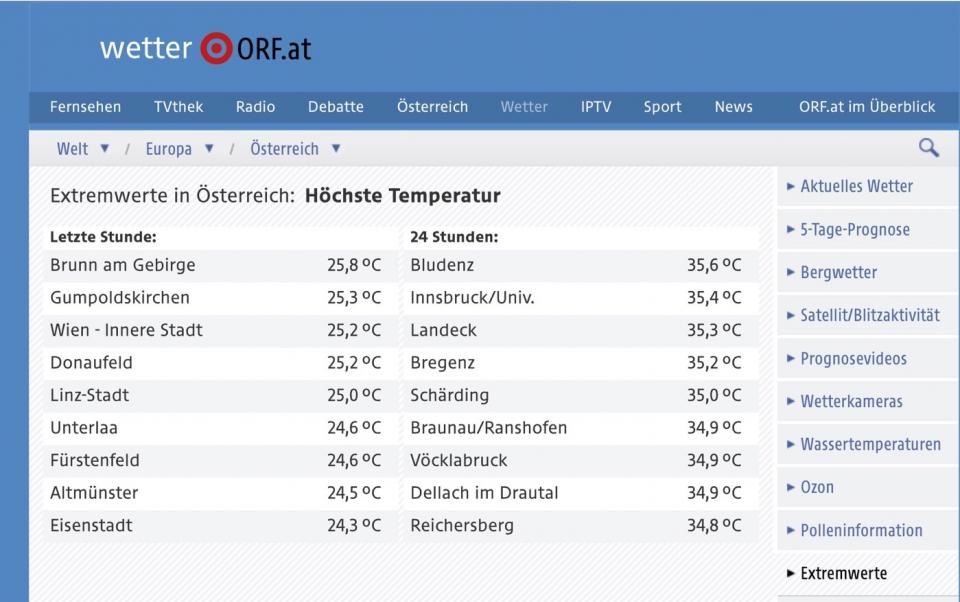
Task: Open the Fernsehen navigation item
Action: pyautogui.click(x=85, y=107)
